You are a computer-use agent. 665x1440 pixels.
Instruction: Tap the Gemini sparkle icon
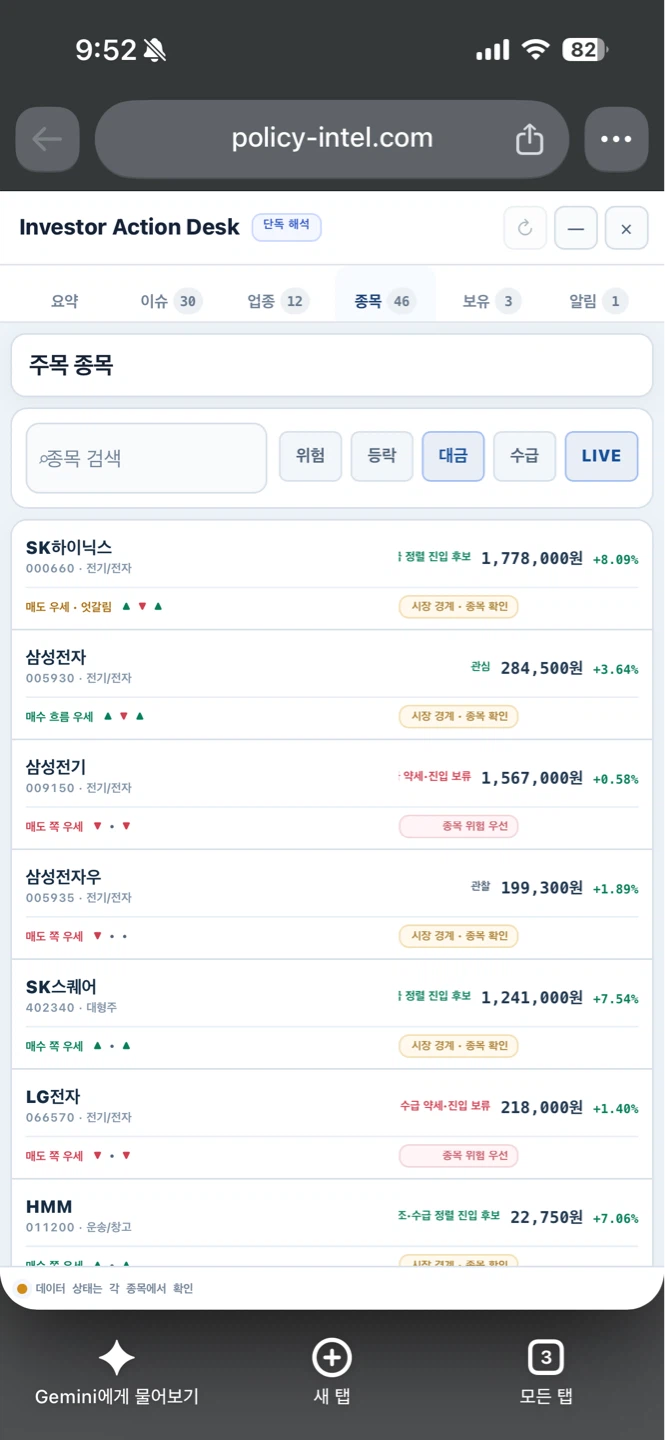(116, 1358)
